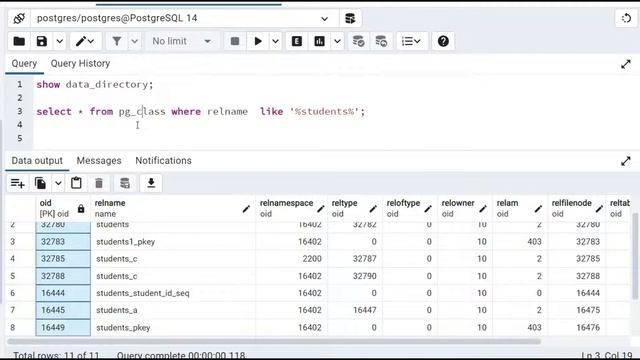Click the save data changes icon
This screenshot has height=360, width=640.
125,183
